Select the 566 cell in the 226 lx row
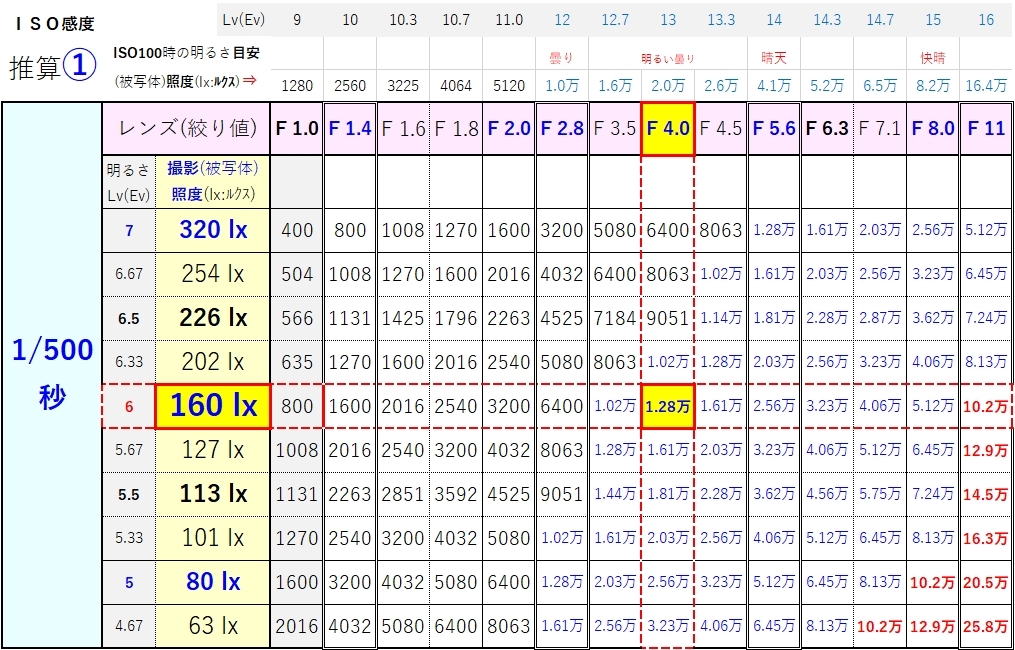Image resolution: width=1015 pixels, height=650 pixels. point(296,318)
